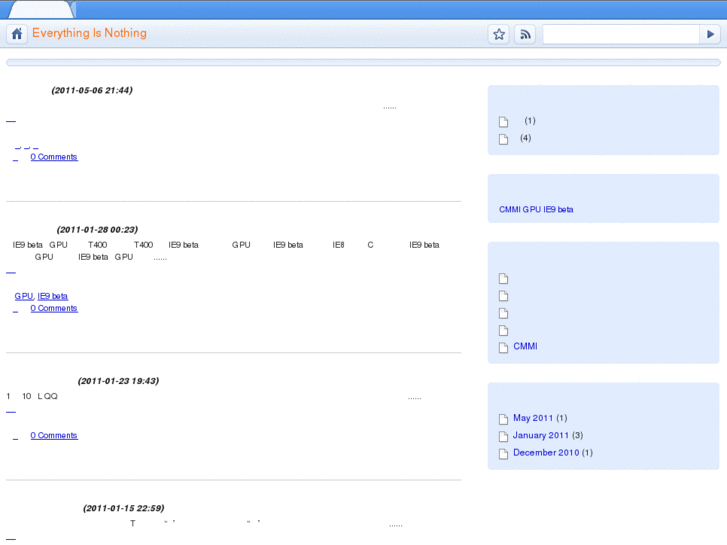Open the Everything Is Nothing blog title
This screenshot has height=545, width=727.
pyautogui.click(x=89, y=33)
